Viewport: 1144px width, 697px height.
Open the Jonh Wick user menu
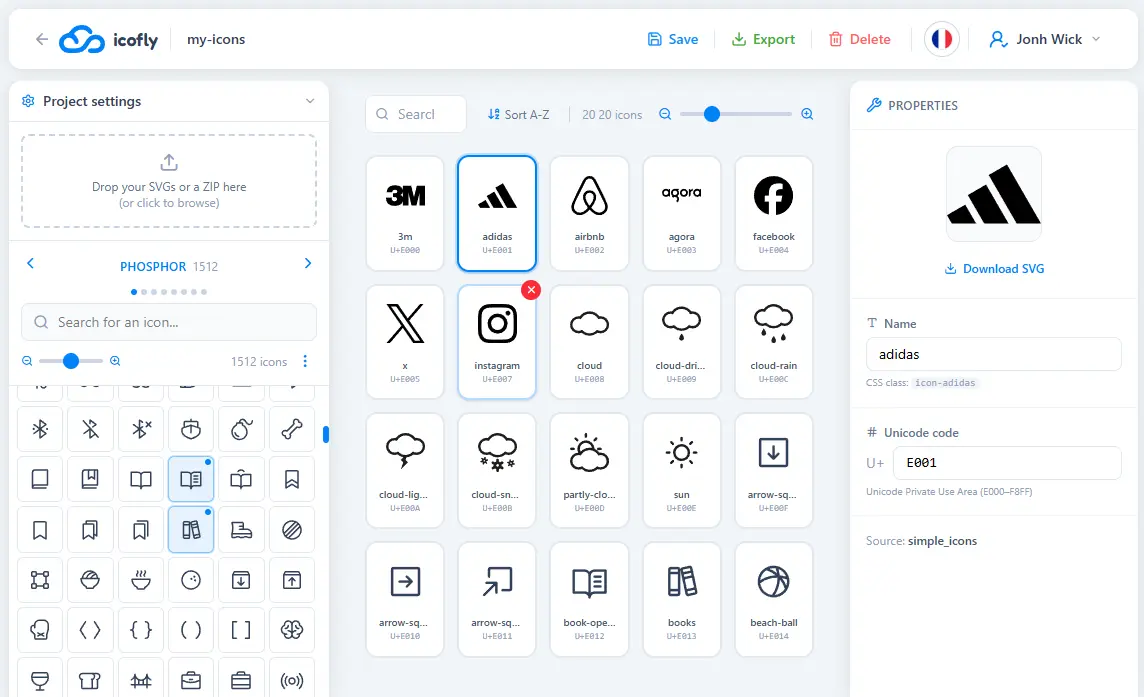tap(1044, 39)
